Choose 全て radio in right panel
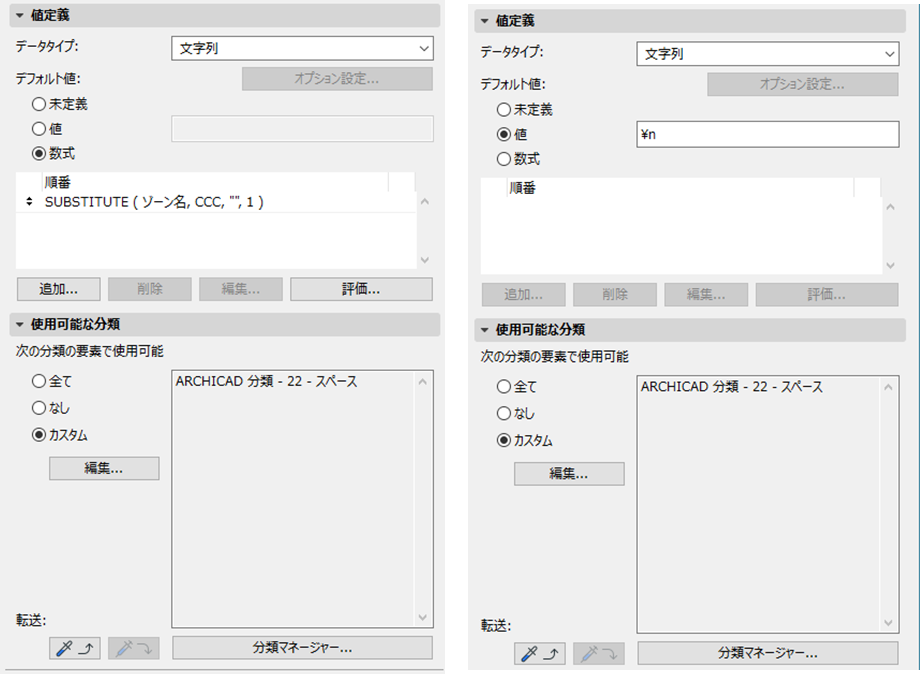The image size is (920, 674). (503, 387)
